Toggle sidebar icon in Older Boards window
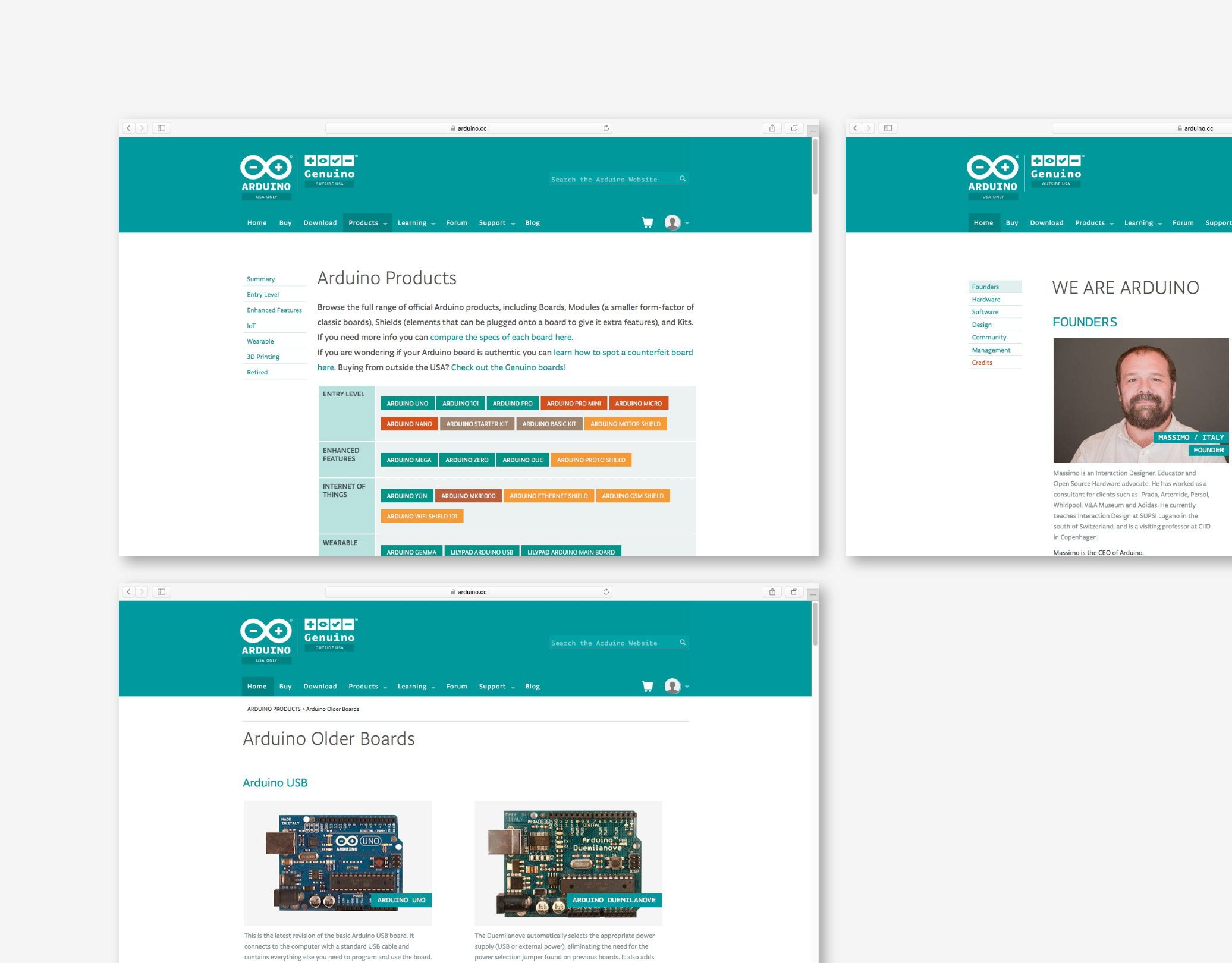This screenshot has height=963, width=1232. pyautogui.click(x=161, y=591)
